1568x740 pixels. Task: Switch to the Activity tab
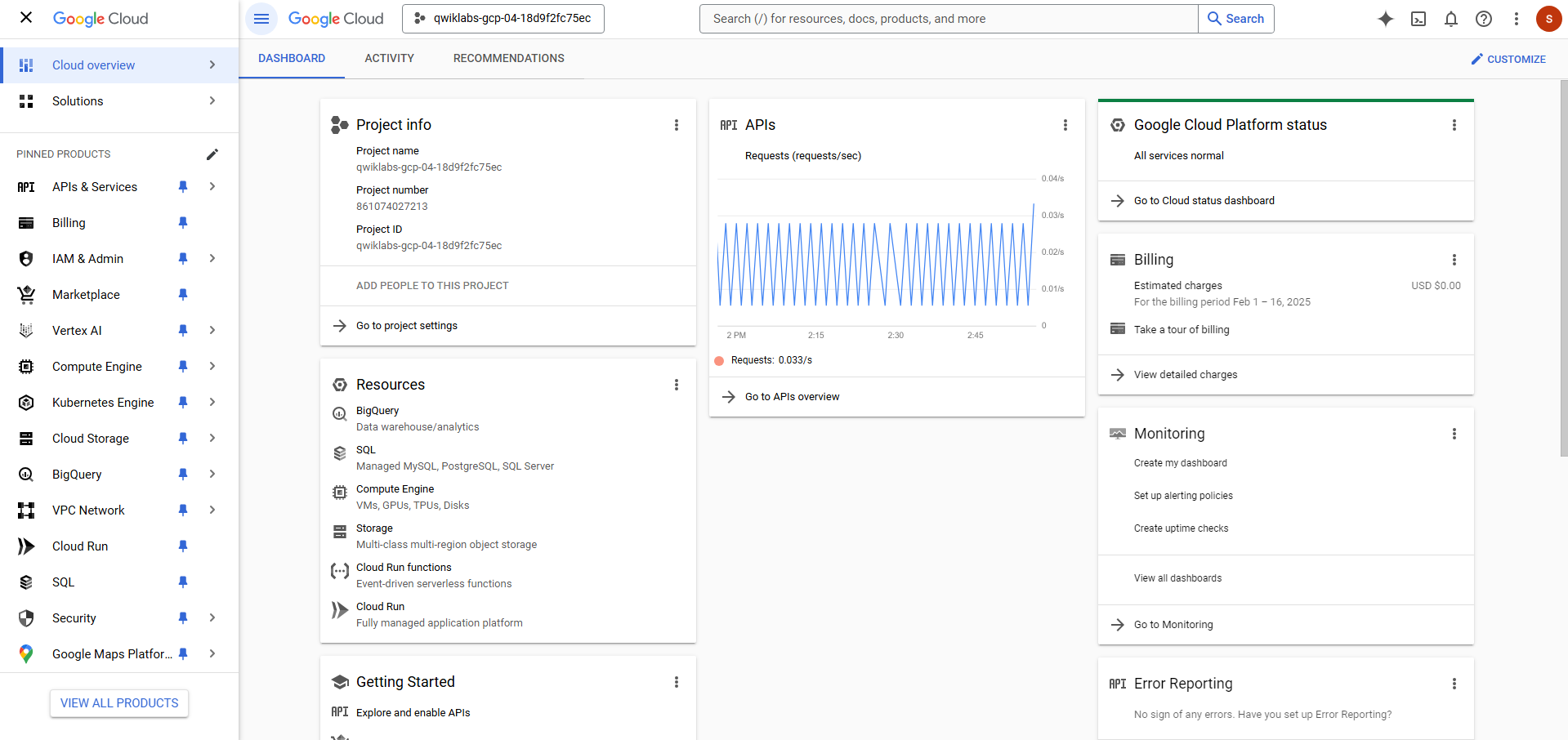(389, 59)
